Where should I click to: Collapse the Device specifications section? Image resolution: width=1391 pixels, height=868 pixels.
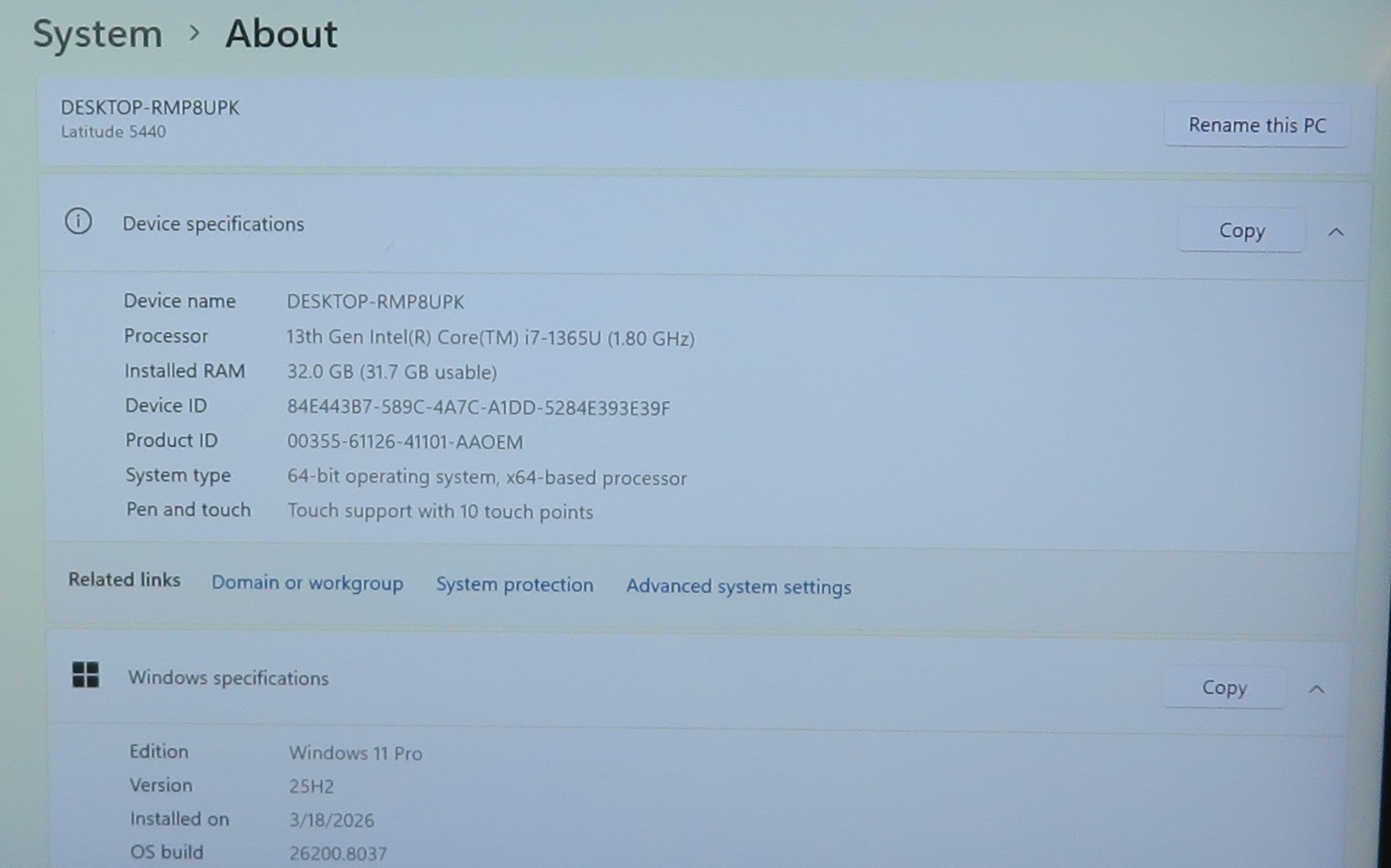point(1336,232)
